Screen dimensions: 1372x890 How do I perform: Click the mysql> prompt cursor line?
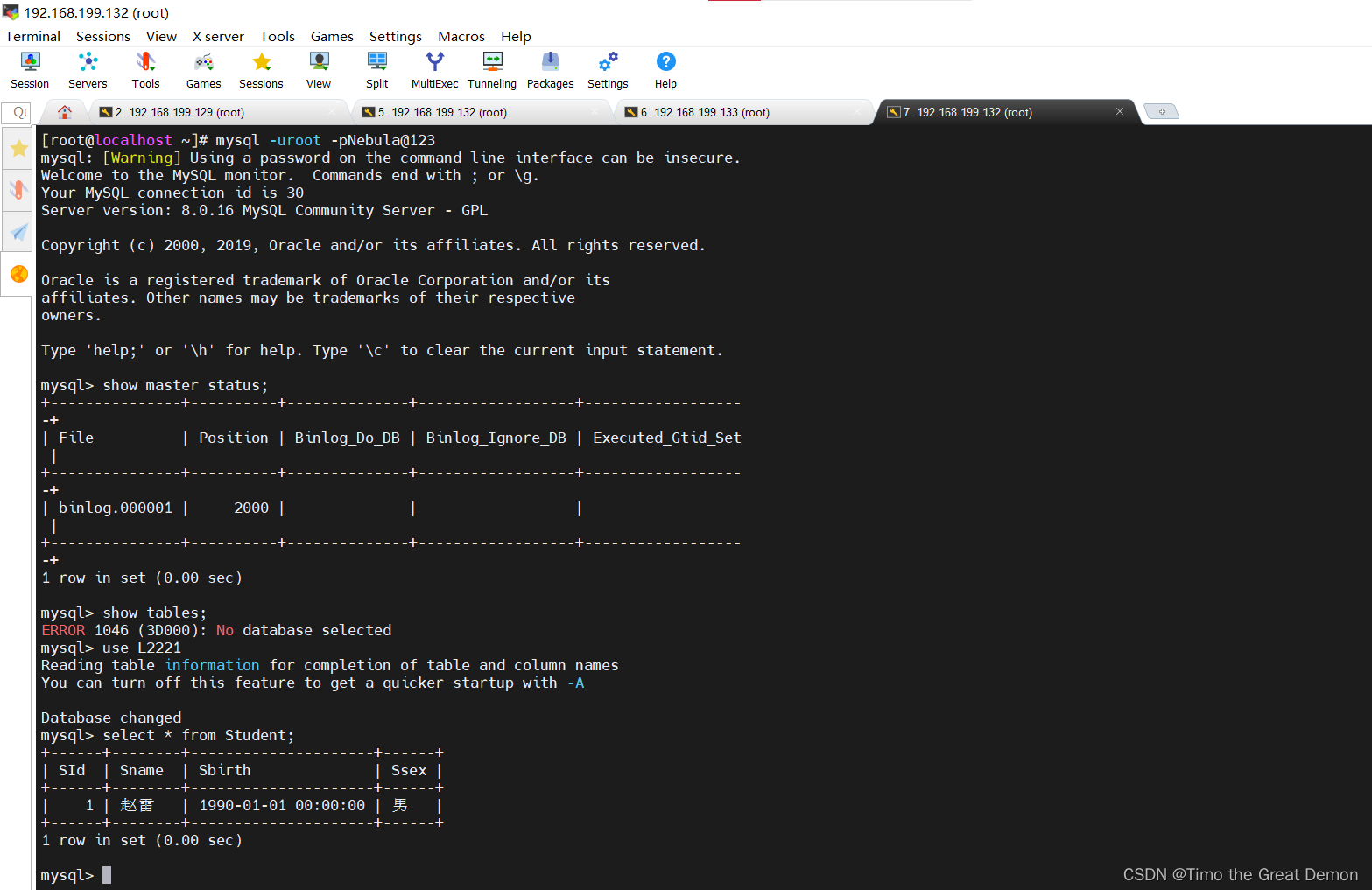76,875
